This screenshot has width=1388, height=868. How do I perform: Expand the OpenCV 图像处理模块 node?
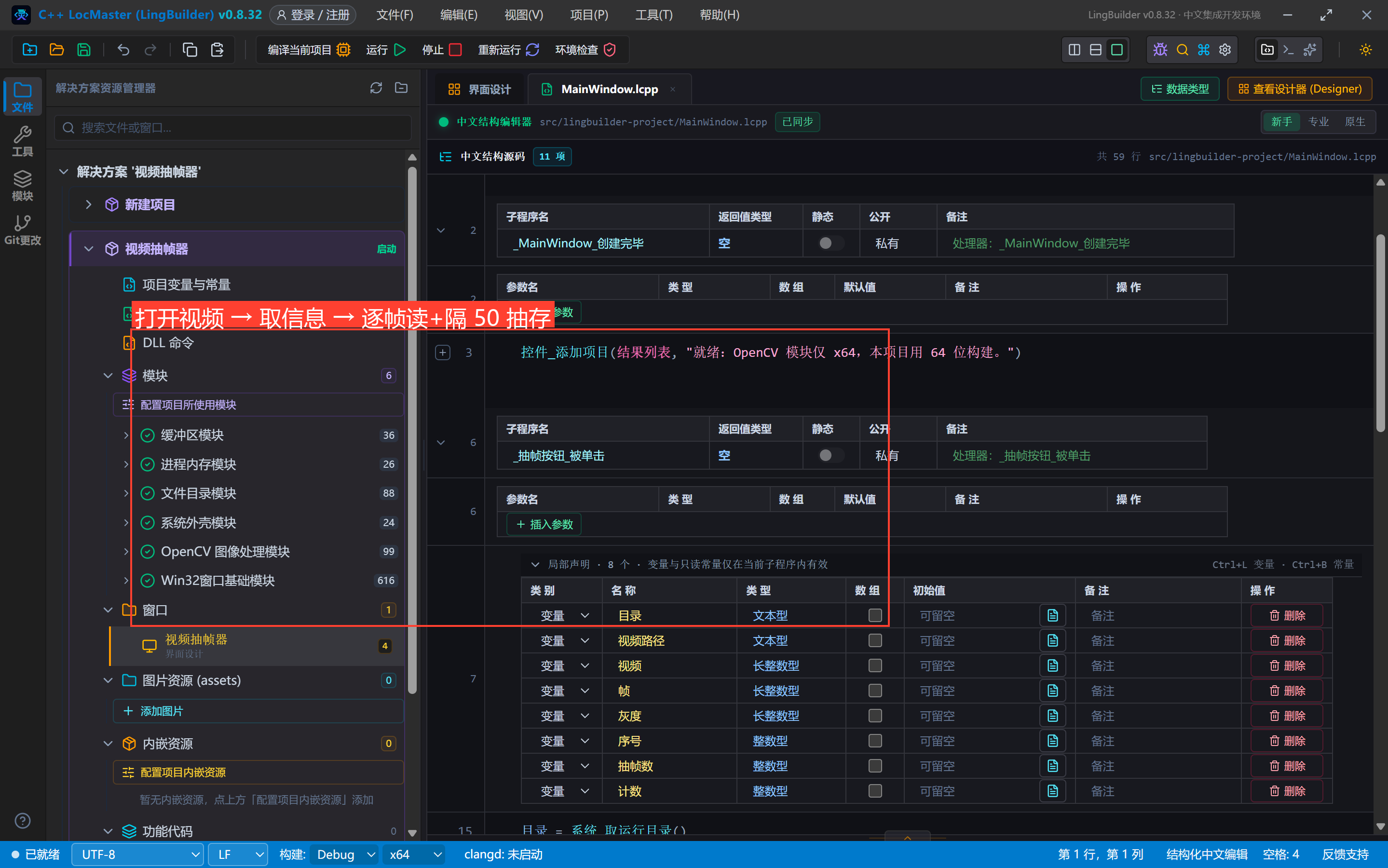tap(126, 552)
